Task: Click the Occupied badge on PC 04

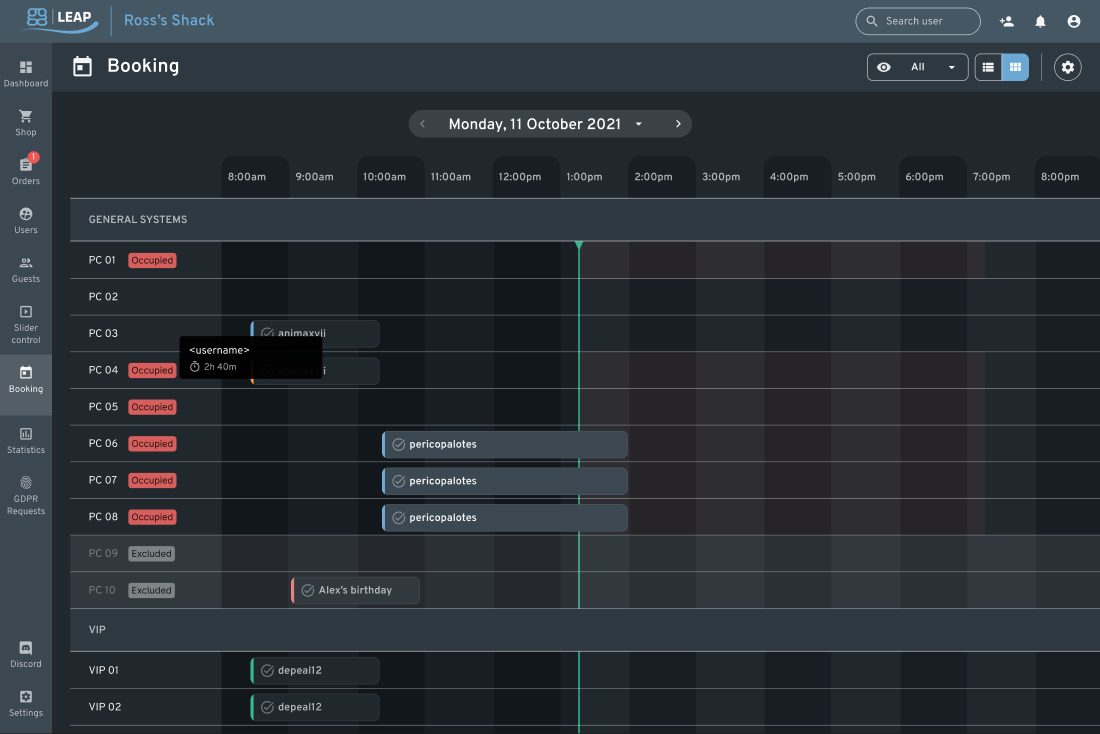Action: (152, 371)
